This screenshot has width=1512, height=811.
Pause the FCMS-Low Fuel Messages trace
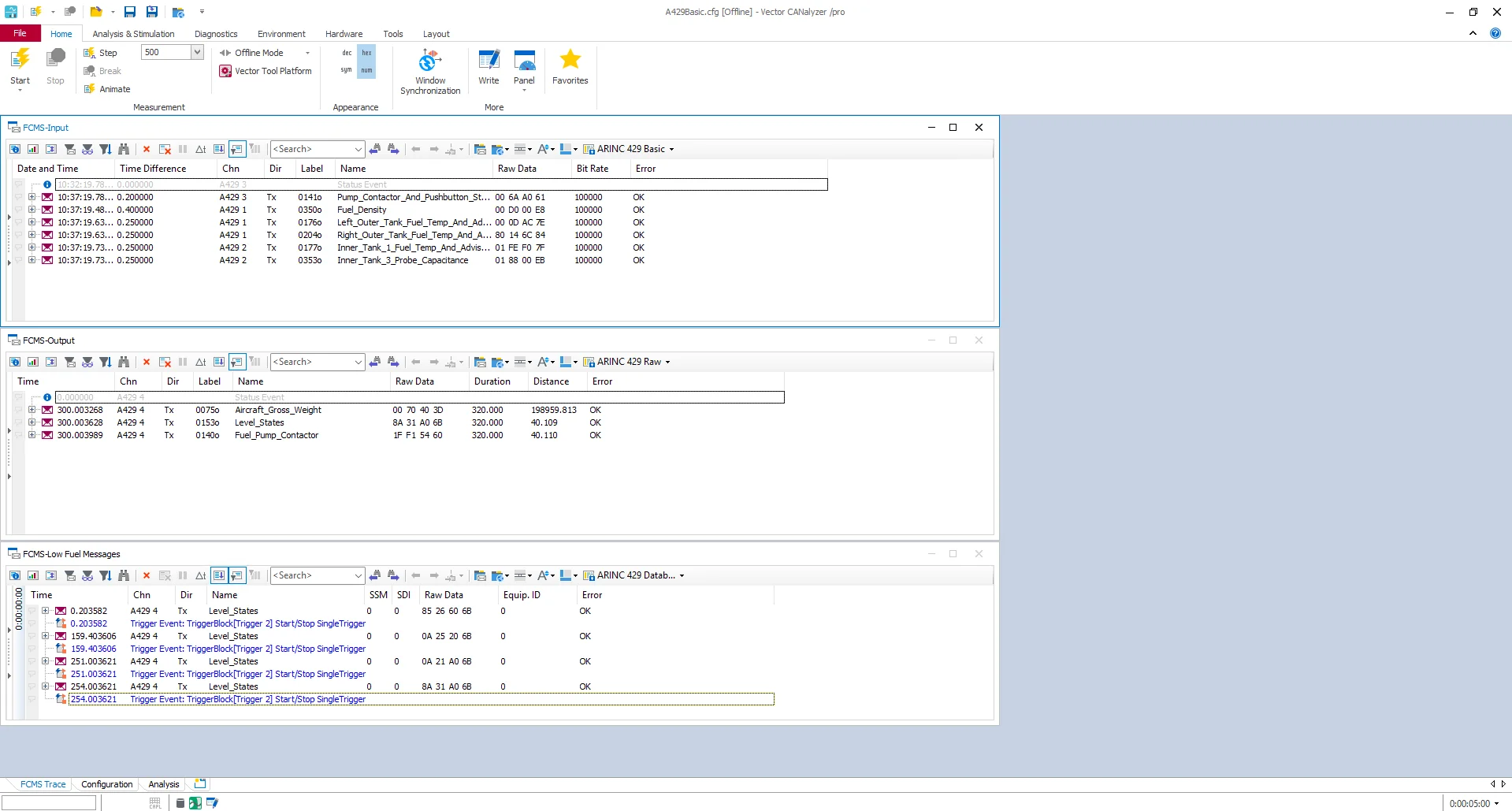(182, 575)
